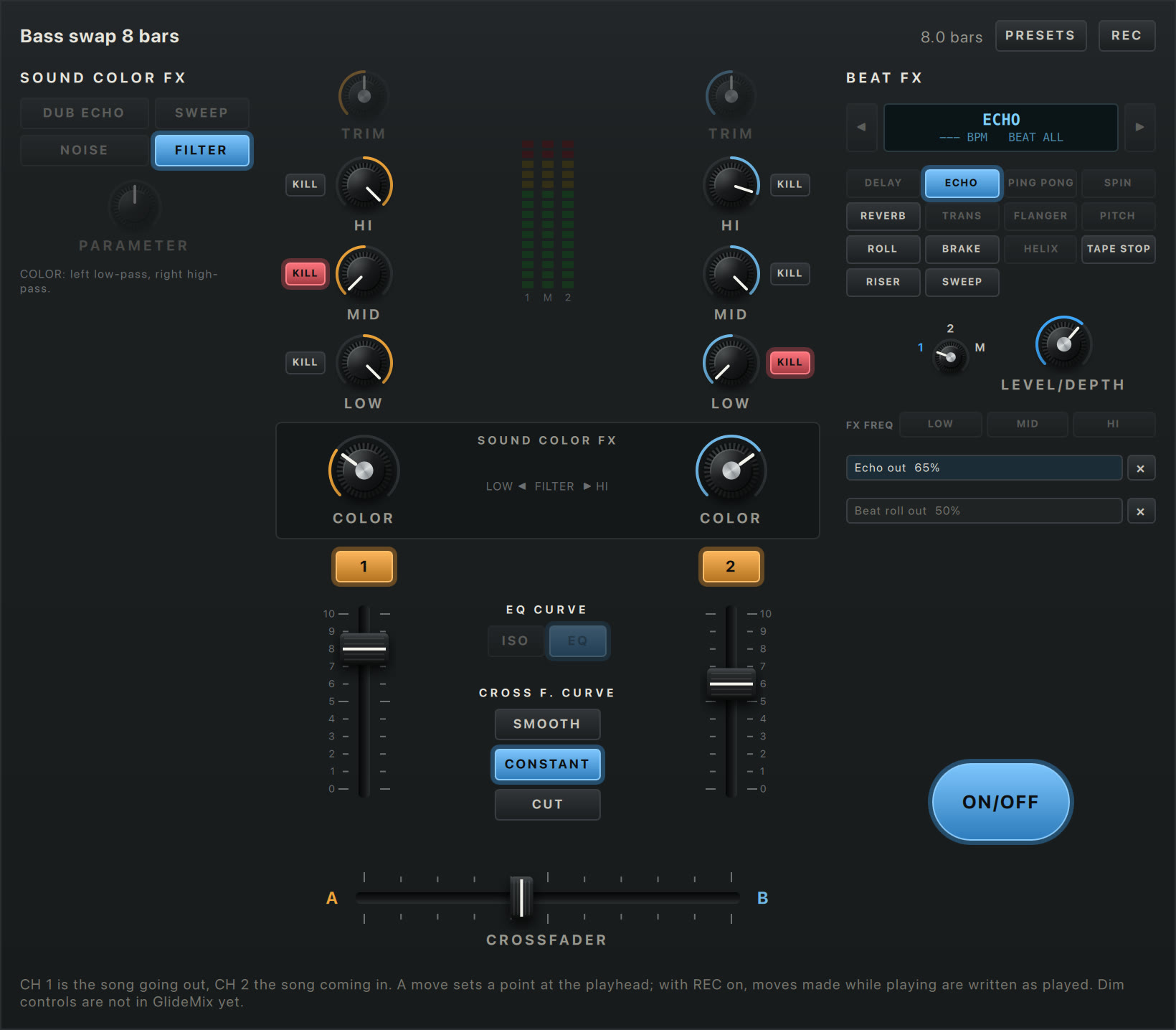The height and width of the screenshot is (1030, 1176).
Task: Disable channel 1 MID KILL
Action: point(305,273)
